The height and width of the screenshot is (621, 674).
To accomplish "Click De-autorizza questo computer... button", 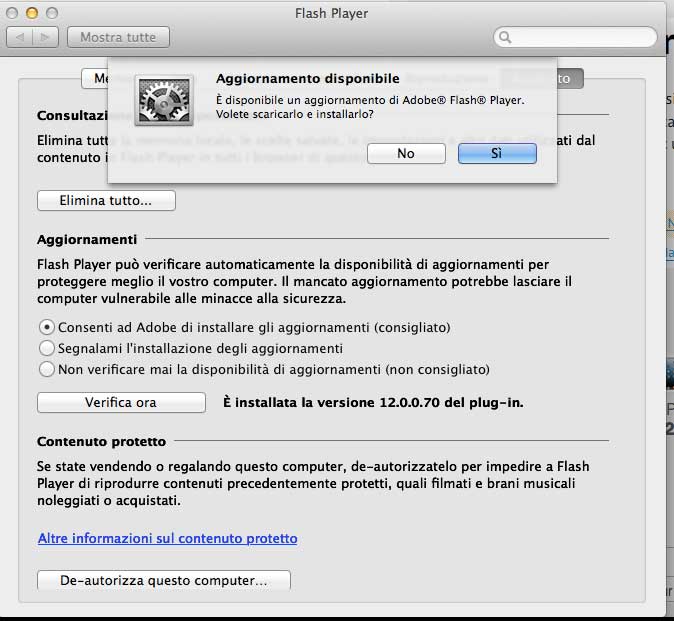I will click(x=164, y=580).
